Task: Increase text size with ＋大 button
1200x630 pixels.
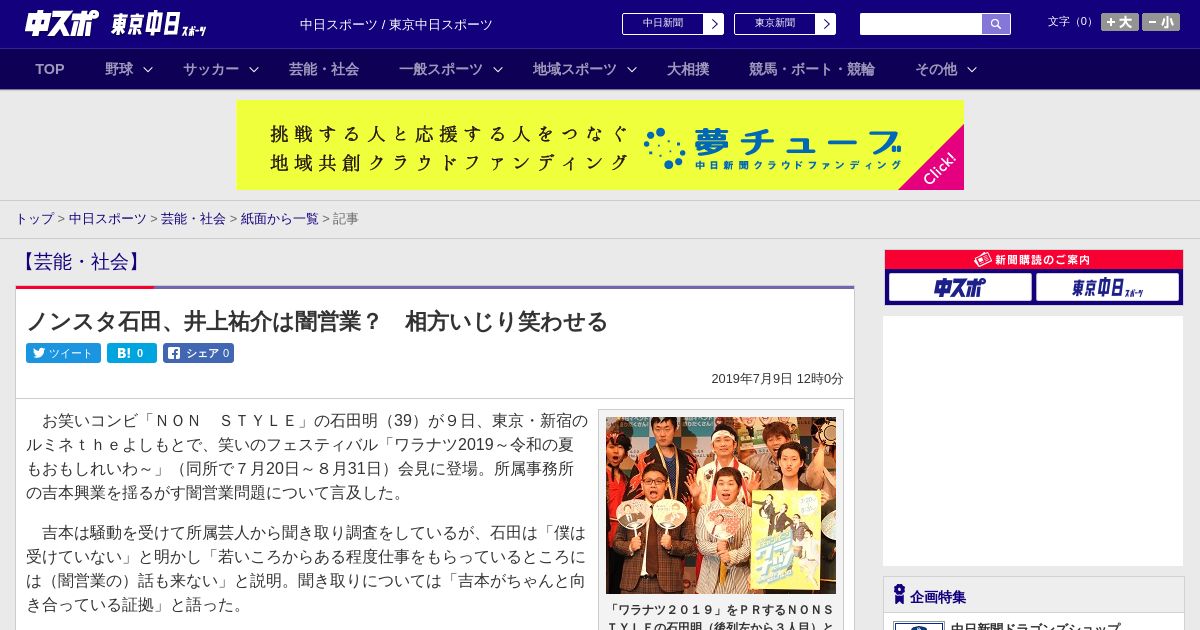Action: [x=1120, y=22]
